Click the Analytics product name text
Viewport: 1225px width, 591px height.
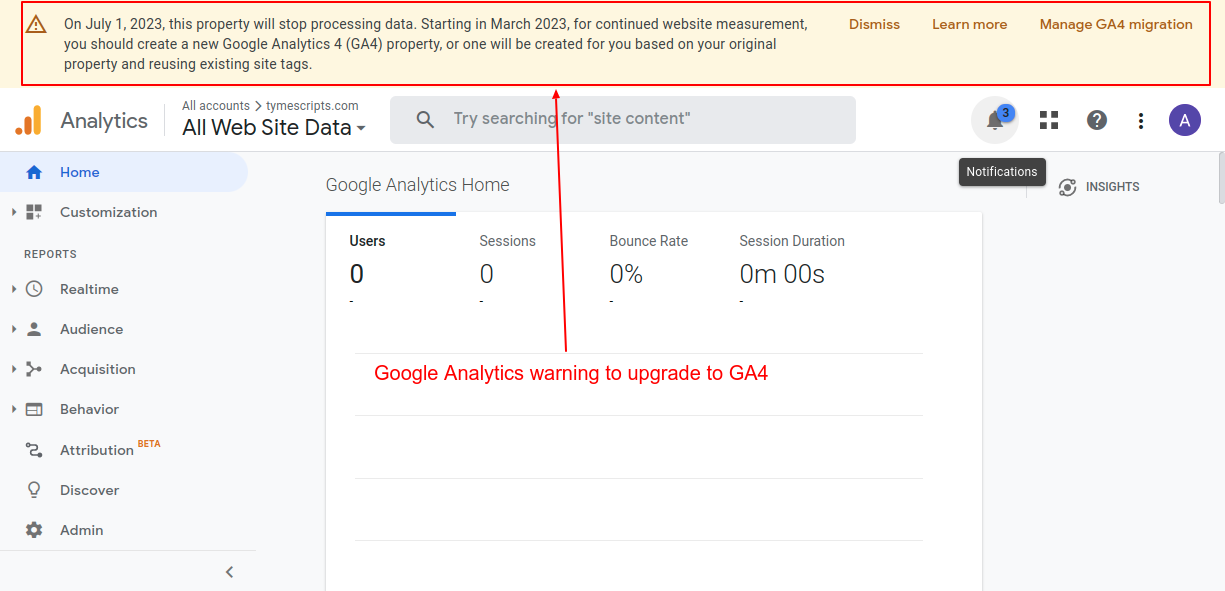(x=104, y=120)
